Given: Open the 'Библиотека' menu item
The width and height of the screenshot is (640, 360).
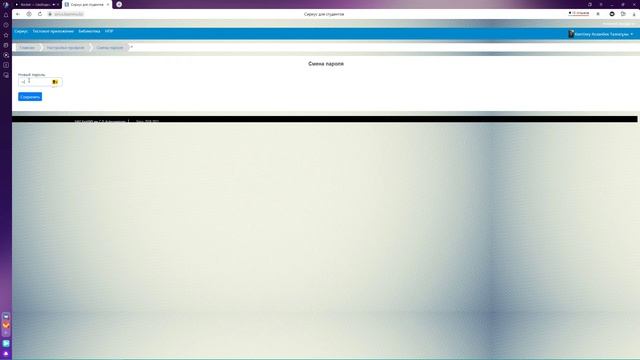Looking at the screenshot, I should [x=89, y=31].
